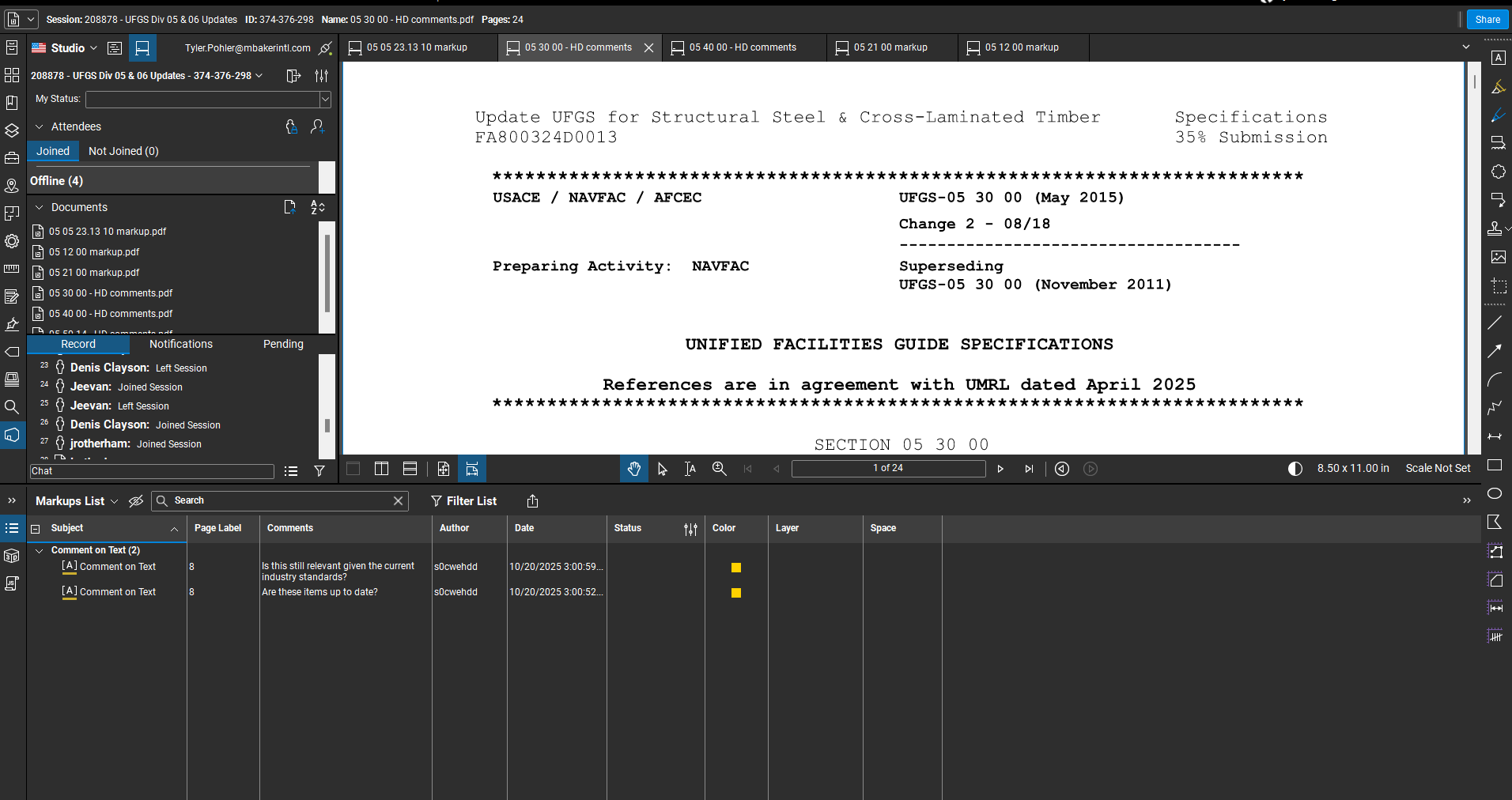This screenshot has height=800, width=1512.
Task: Activate the Select Text tool
Action: coord(690,469)
